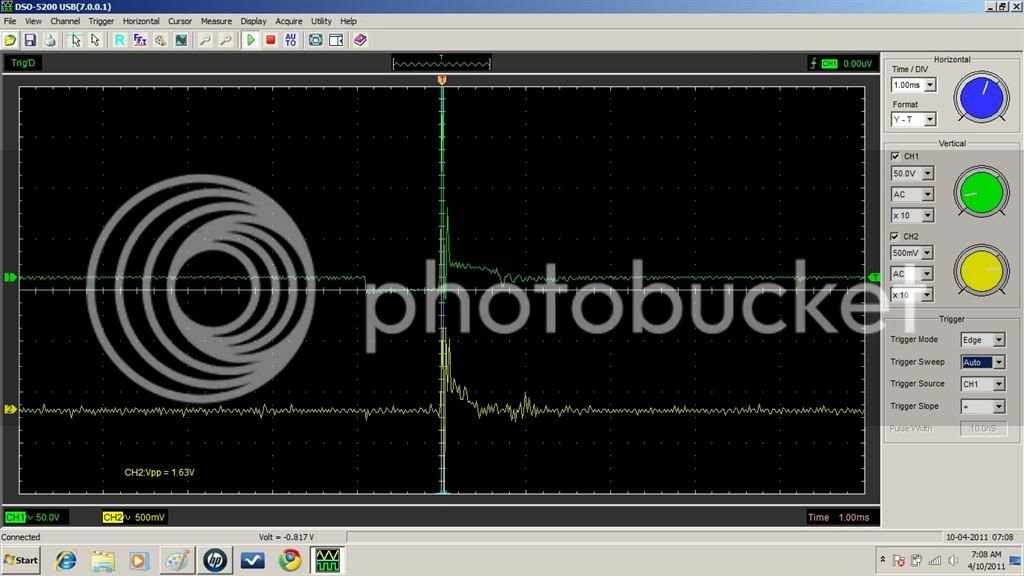The width and height of the screenshot is (1024, 576).
Task: Stop acquisition with the red Stop button
Action: (x=270, y=40)
